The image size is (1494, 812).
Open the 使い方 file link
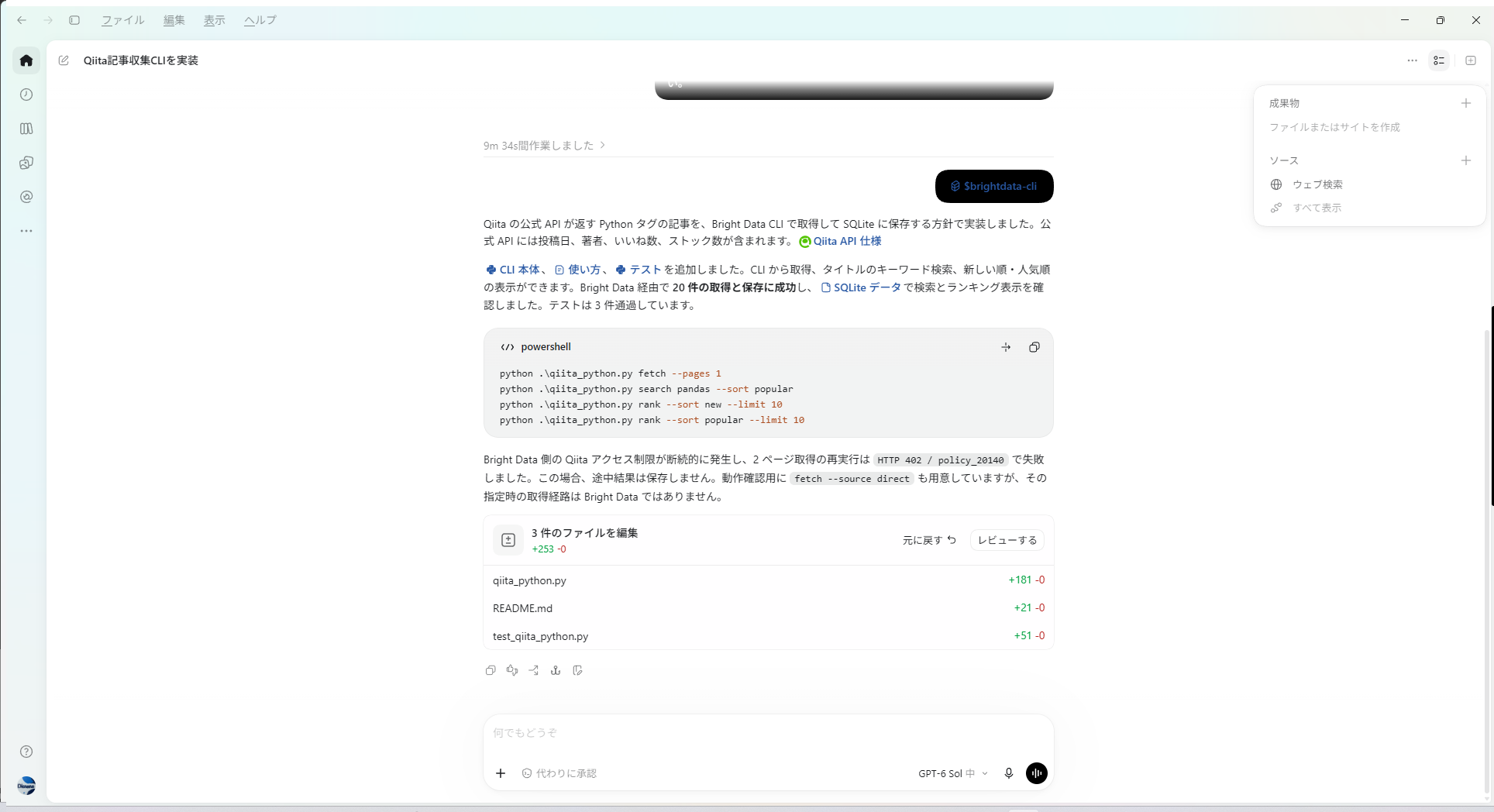click(x=578, y=270)
